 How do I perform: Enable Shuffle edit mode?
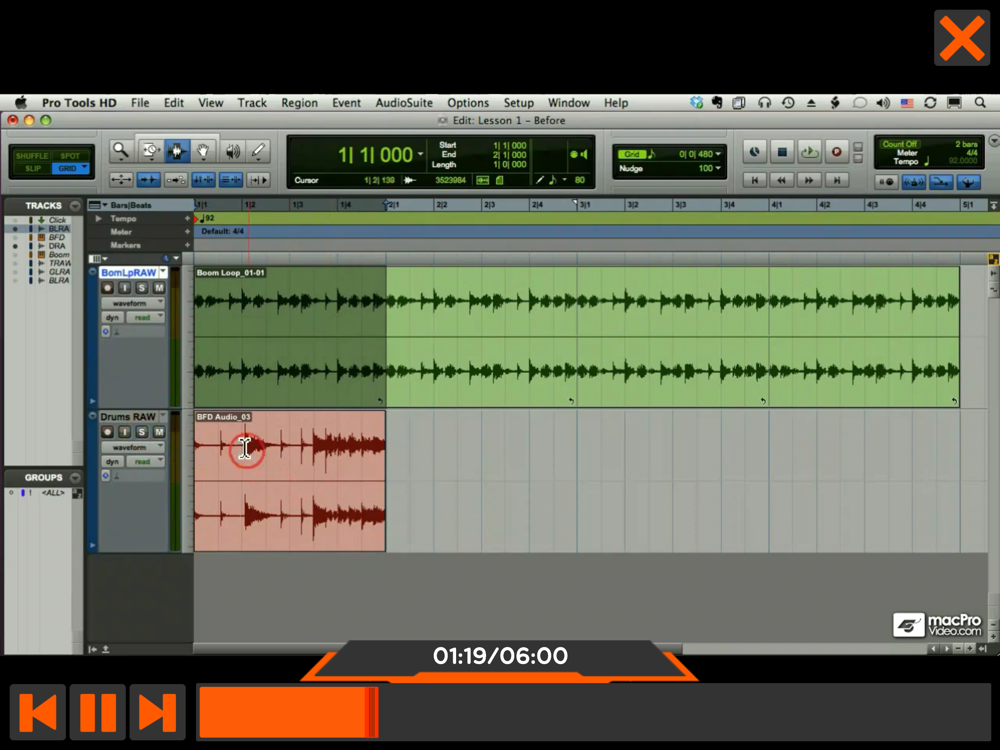[33, 156]
